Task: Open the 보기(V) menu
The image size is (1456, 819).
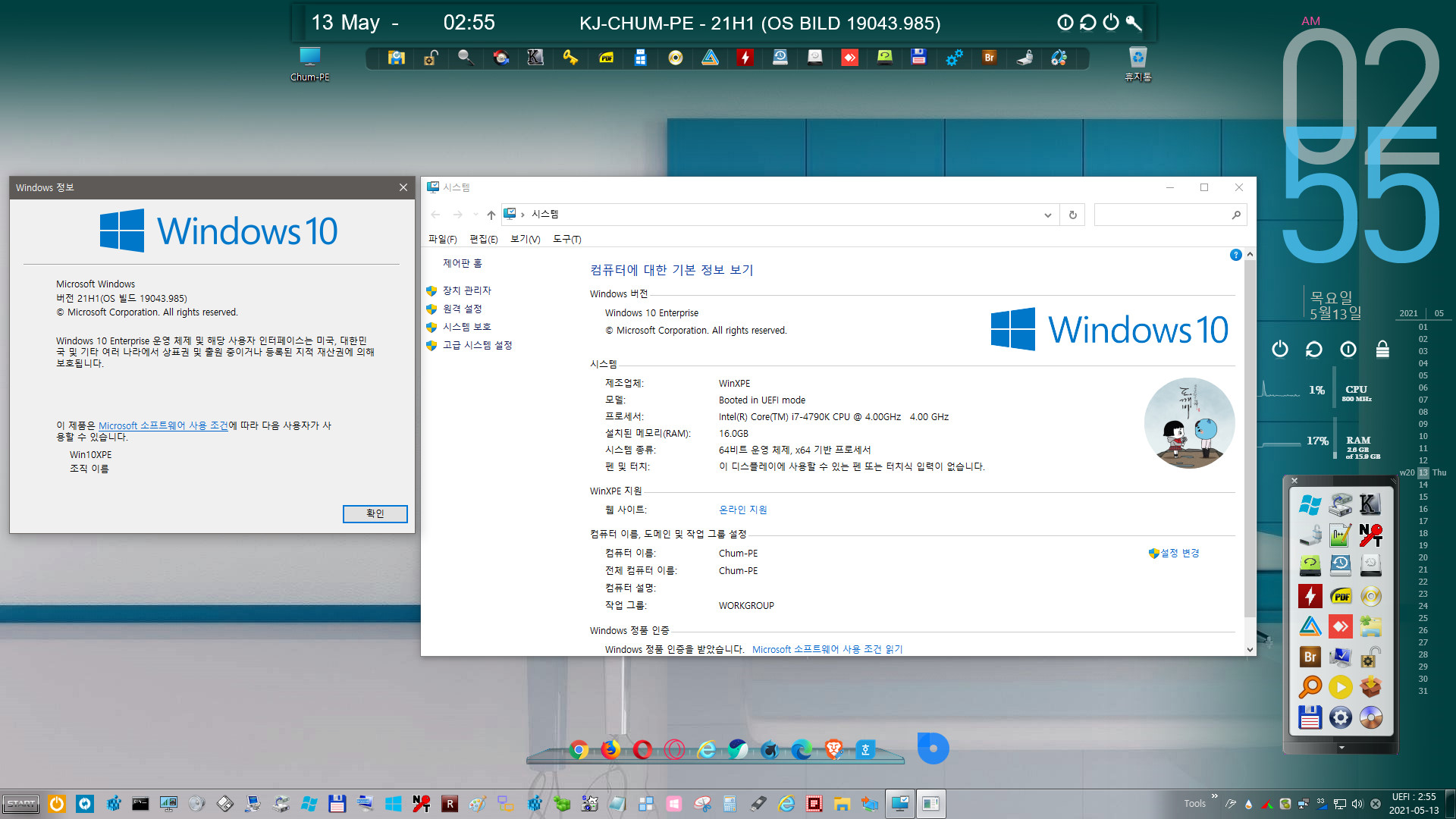Action: click(x=525, y=239)
